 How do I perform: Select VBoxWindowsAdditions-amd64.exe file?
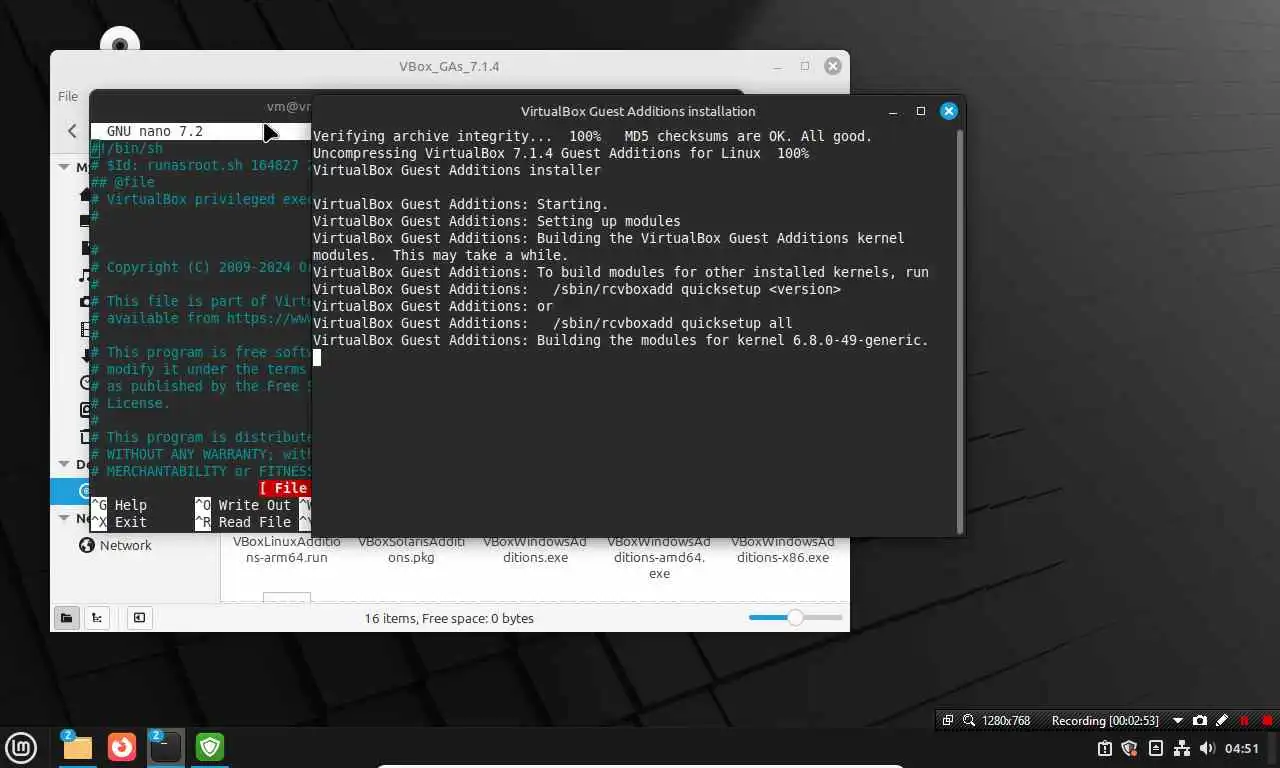[x=659, y=557]
